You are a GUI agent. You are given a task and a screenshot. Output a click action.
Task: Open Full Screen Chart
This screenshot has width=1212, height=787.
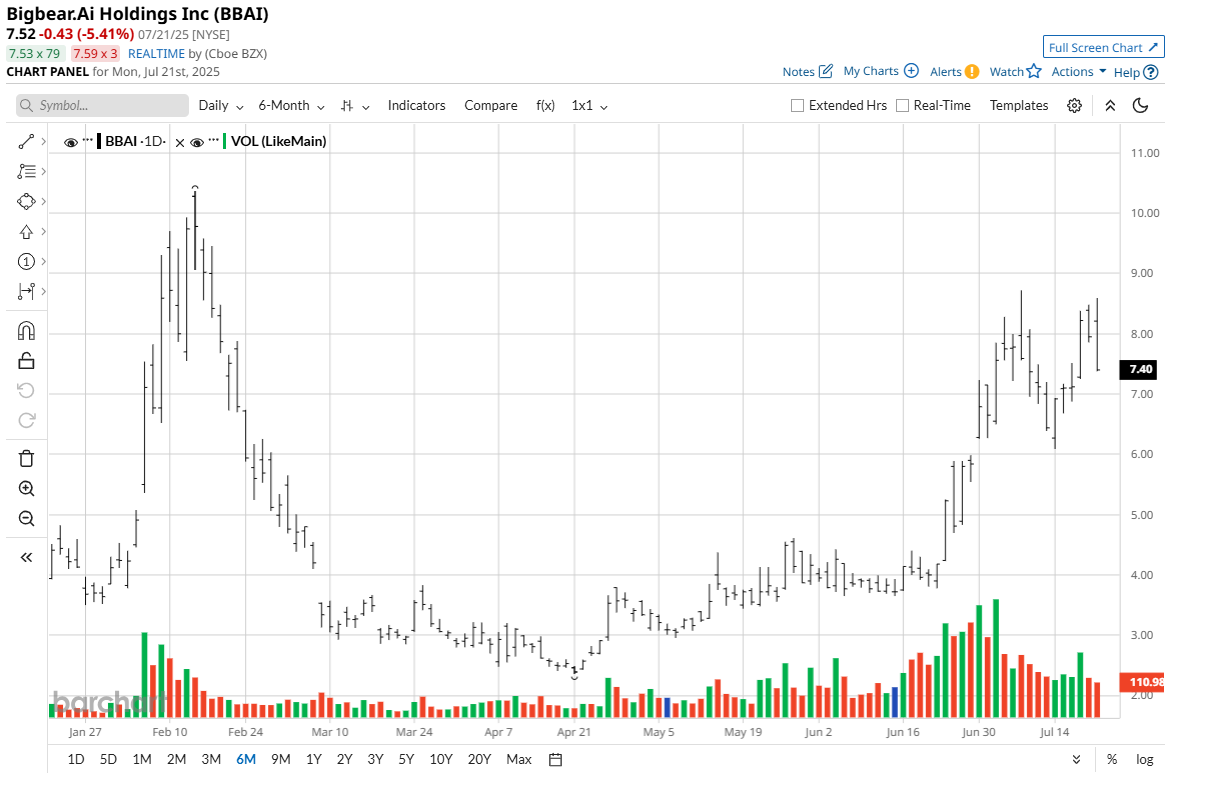tap(1103, 47)
